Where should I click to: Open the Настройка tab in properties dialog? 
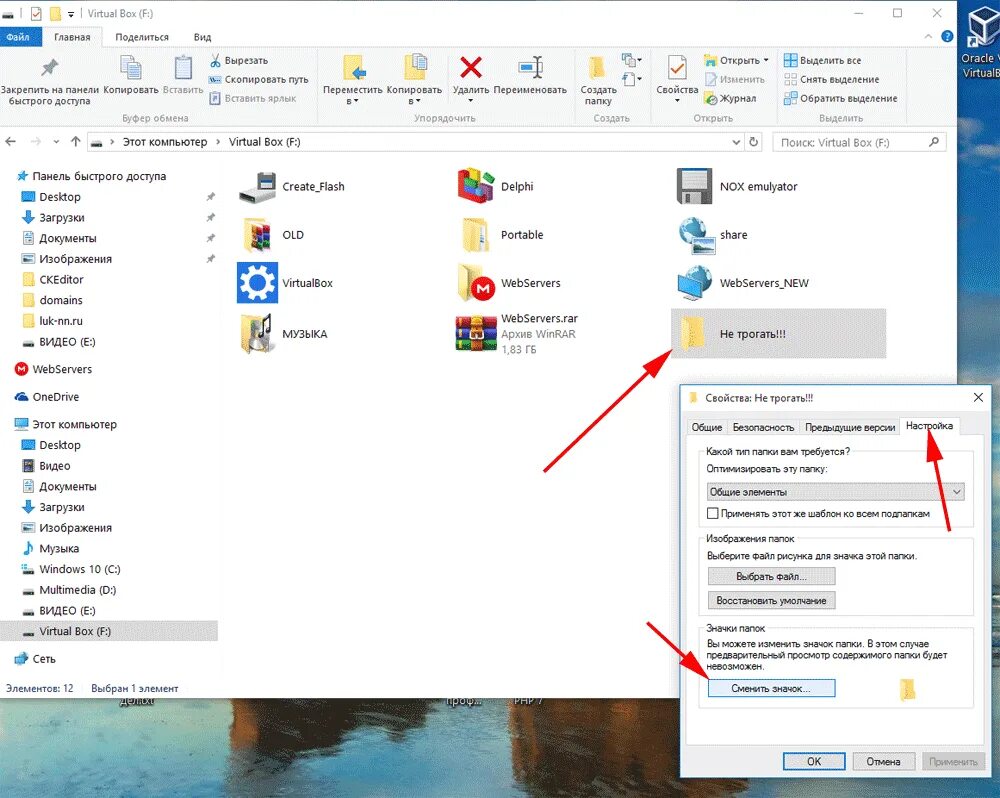coord(929,426)
